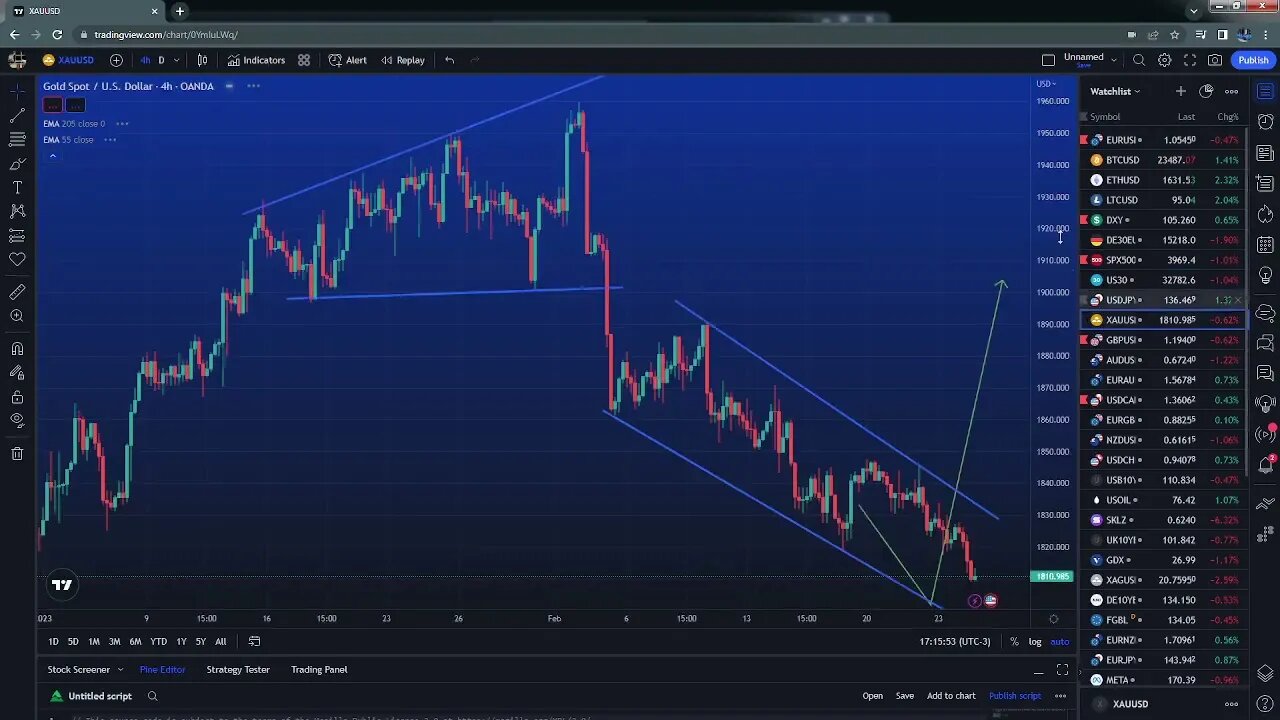Open the watchlist three-dot settings menu
This screenshot has height=720, width=1280.
pos(1231,91)
